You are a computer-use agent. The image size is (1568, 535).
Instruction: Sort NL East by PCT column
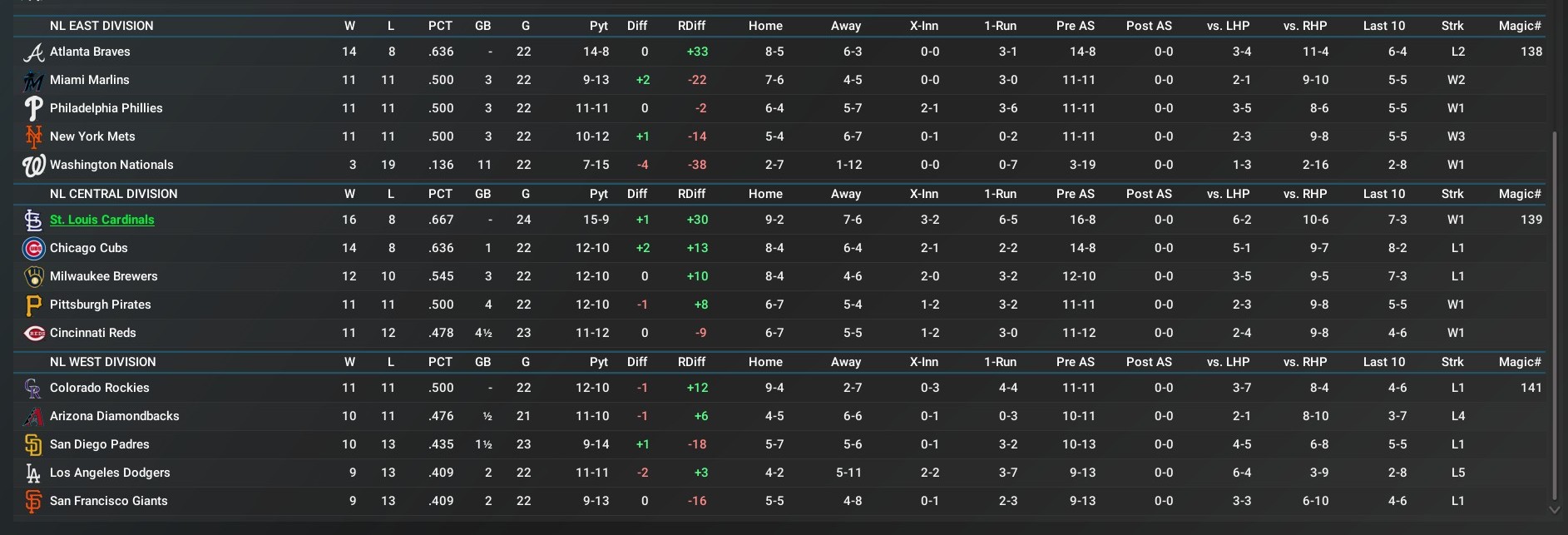pos(440,26)
